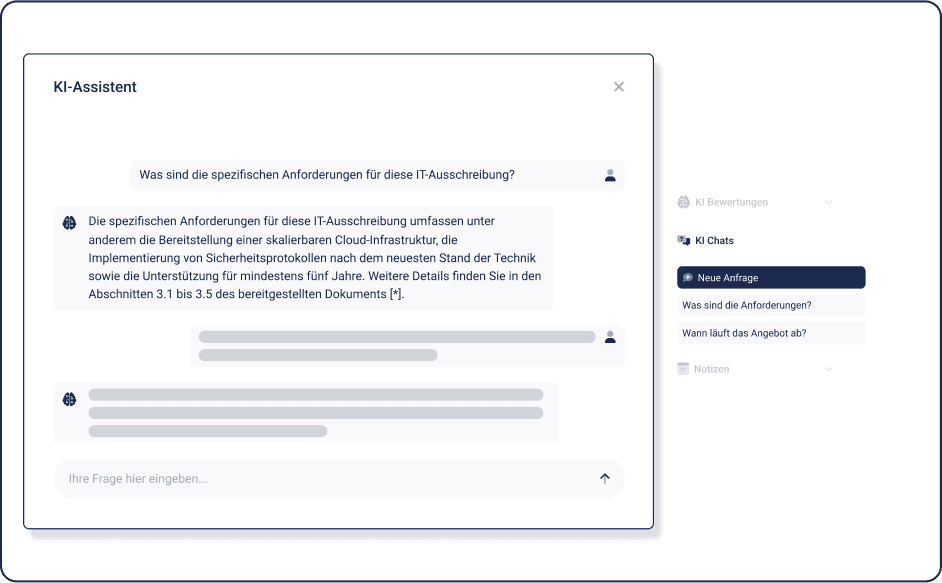The height and width of the screenshot is (583, 942).
Task: Click the send arrow icon
Action: pyautogui.click(x=604, y=478)
